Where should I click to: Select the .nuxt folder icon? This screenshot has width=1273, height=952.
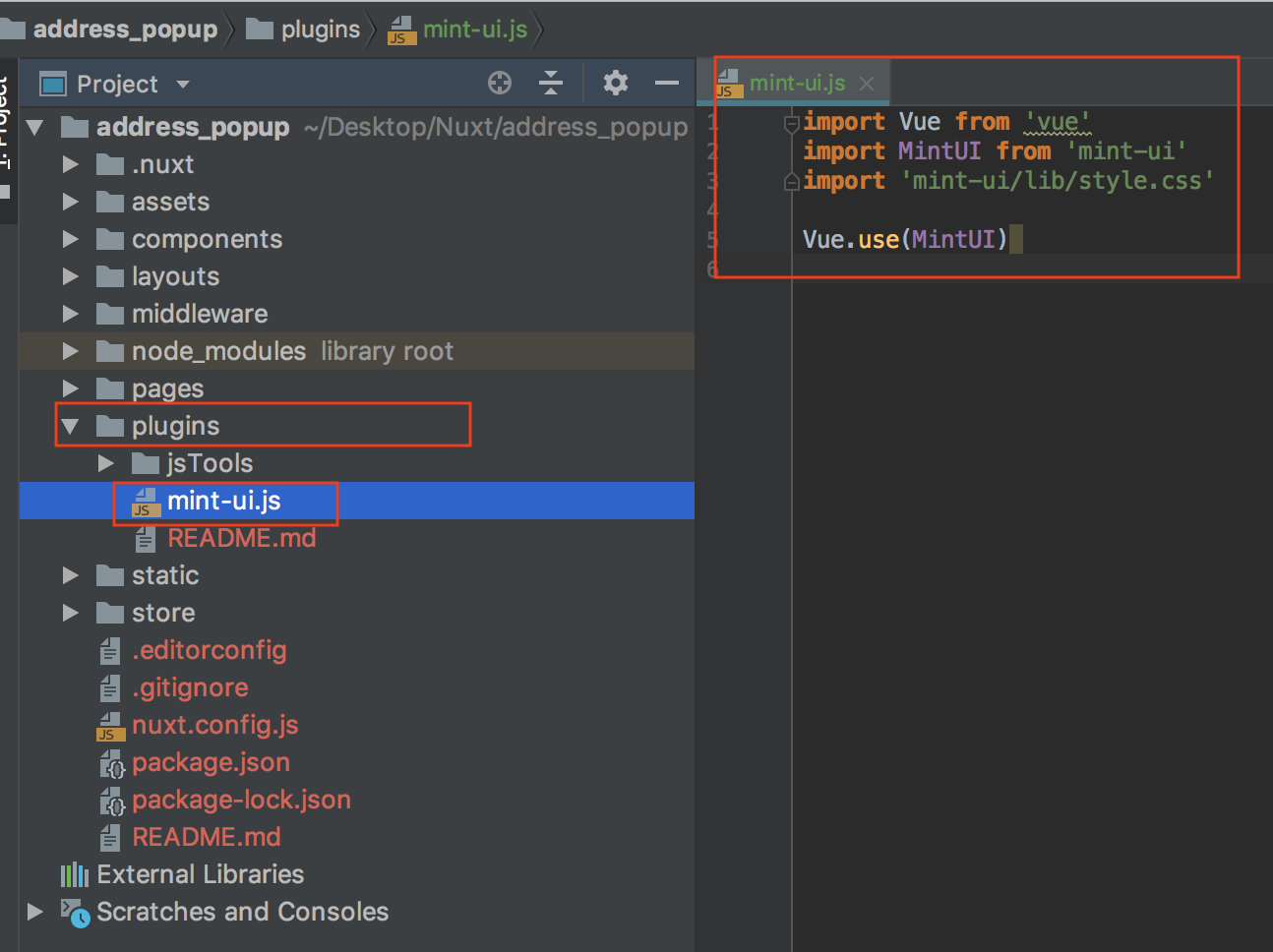[x=110, y=164]
